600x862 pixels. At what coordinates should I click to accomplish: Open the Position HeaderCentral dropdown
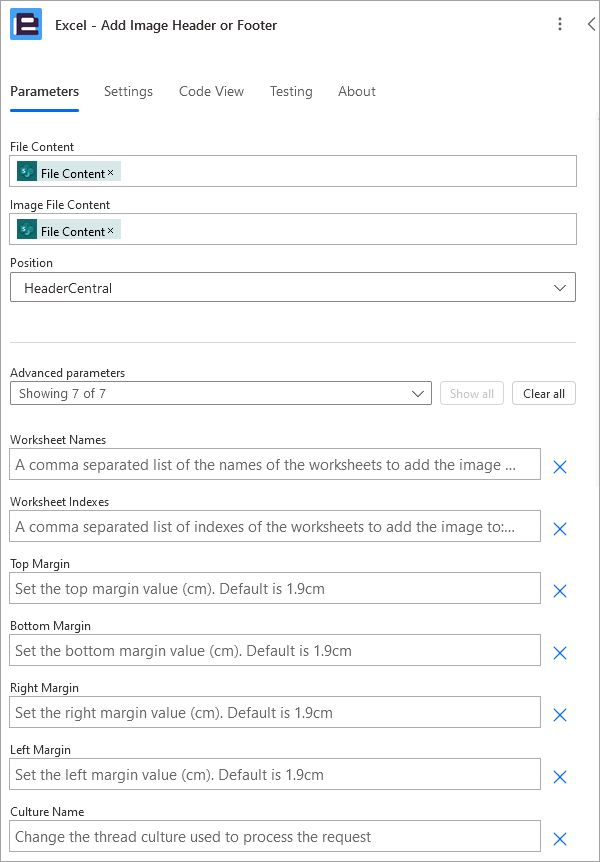[x=293, y=288]
